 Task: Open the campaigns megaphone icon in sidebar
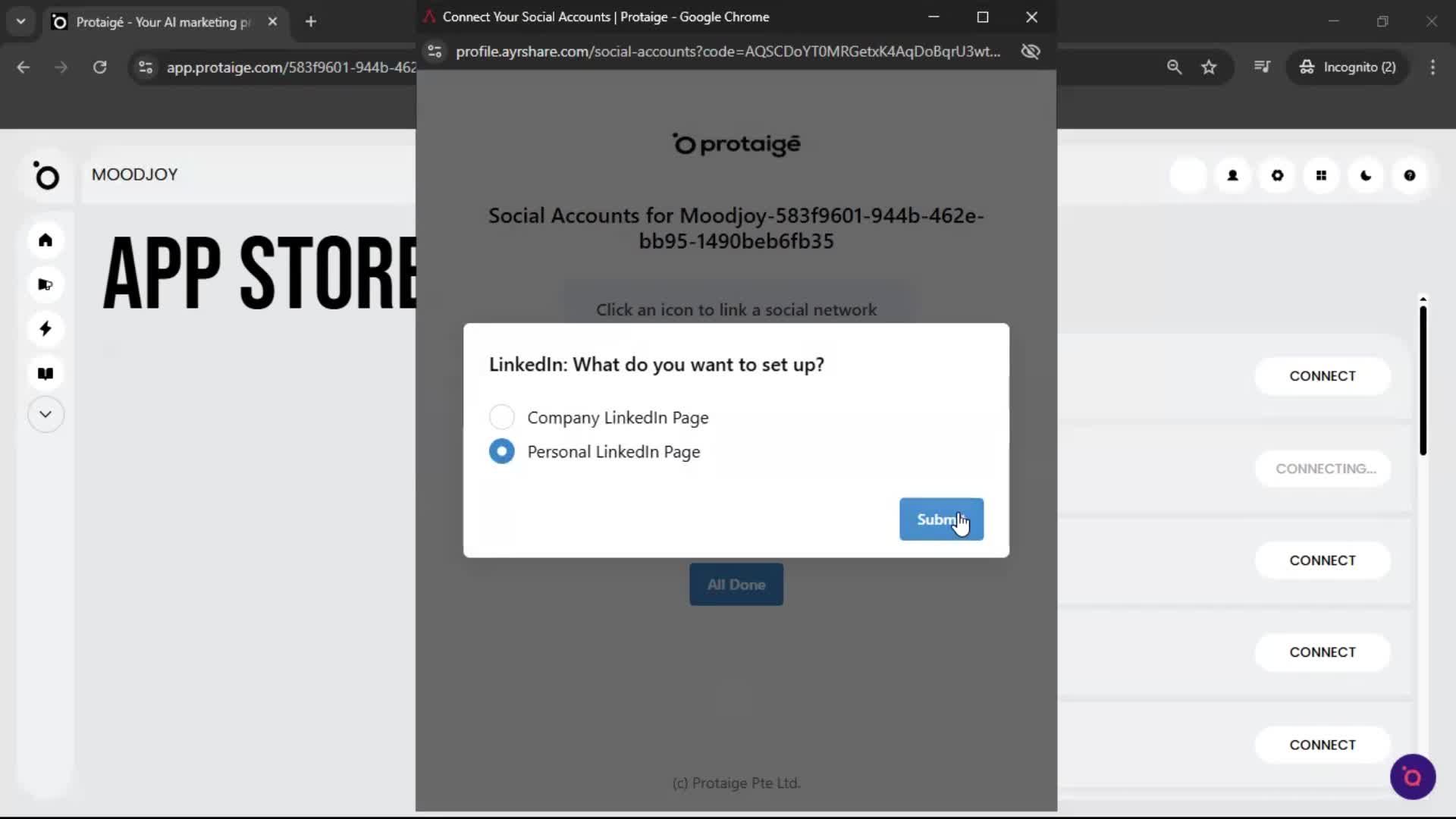(x=45, y=284)
